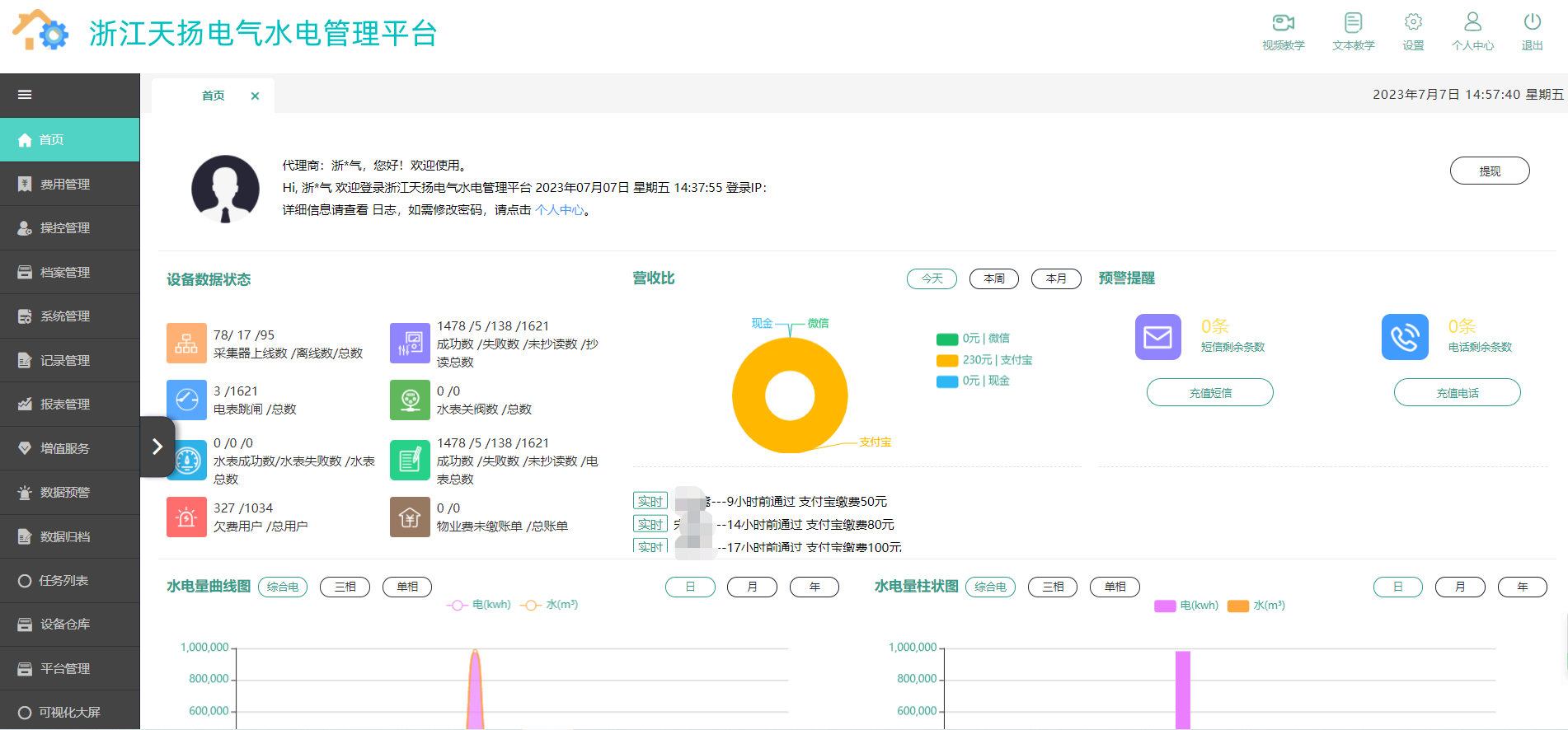Click the hamburger menu icon in sidebar
1568x730 pixels.
coord(25,95)
